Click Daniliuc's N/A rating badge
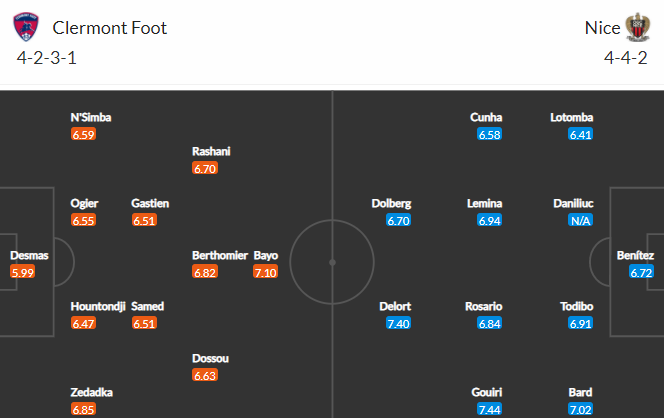The height and width of the screenshot is (418, 664). click(581, 220)
